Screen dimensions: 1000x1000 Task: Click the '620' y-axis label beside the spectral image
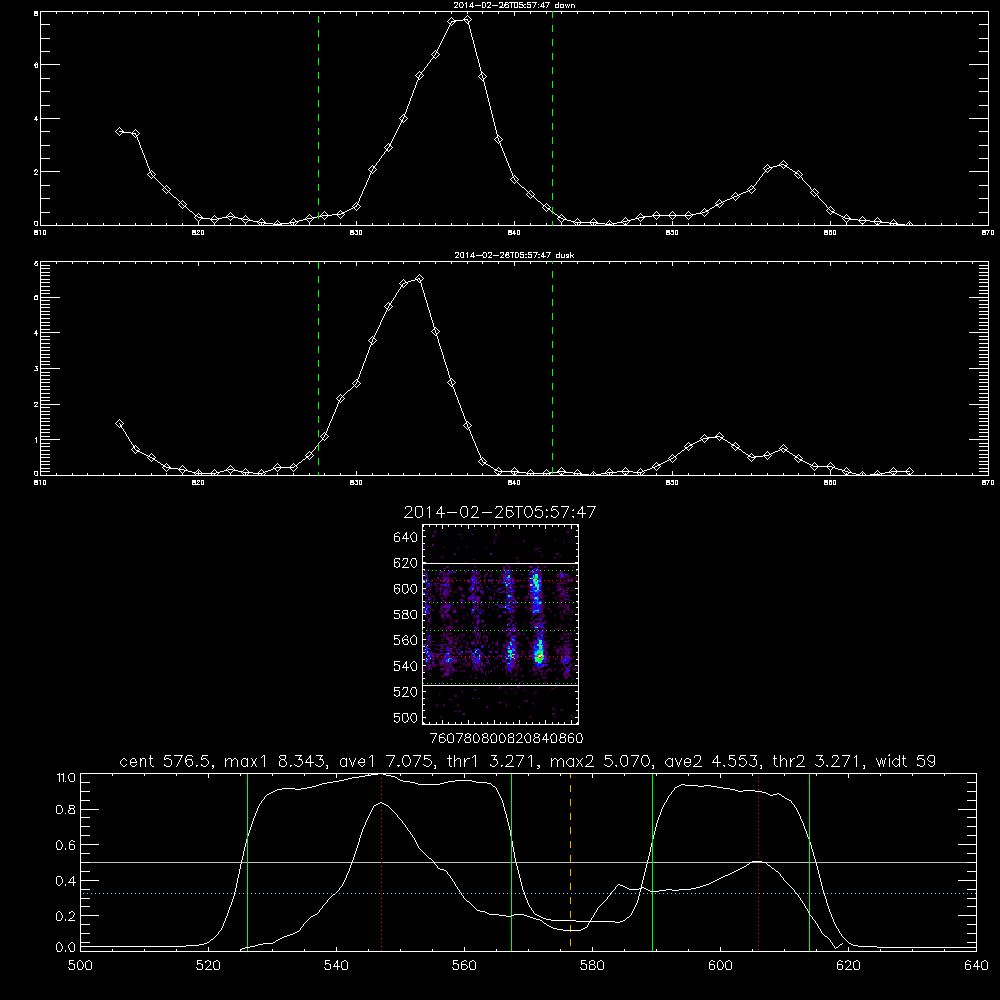coord(406,563)
